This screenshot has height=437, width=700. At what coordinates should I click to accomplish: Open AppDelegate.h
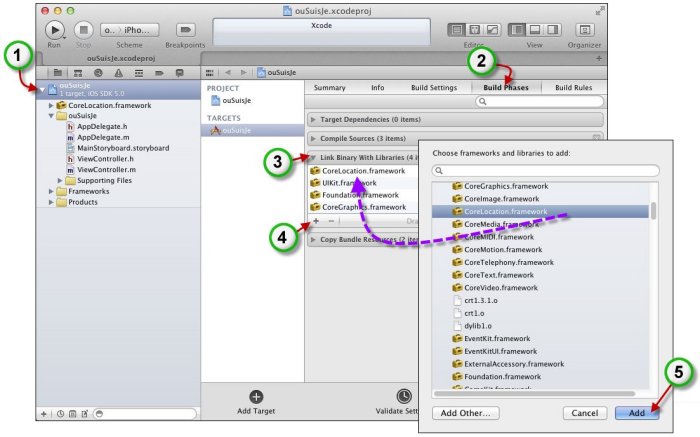(102, 126)
